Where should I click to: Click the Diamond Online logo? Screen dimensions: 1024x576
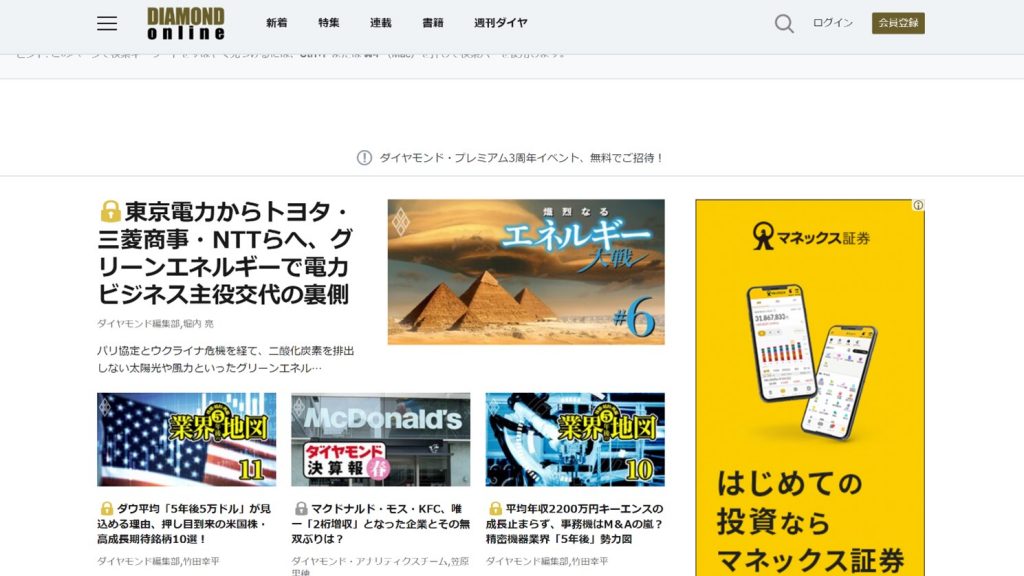tap(186, 24)
